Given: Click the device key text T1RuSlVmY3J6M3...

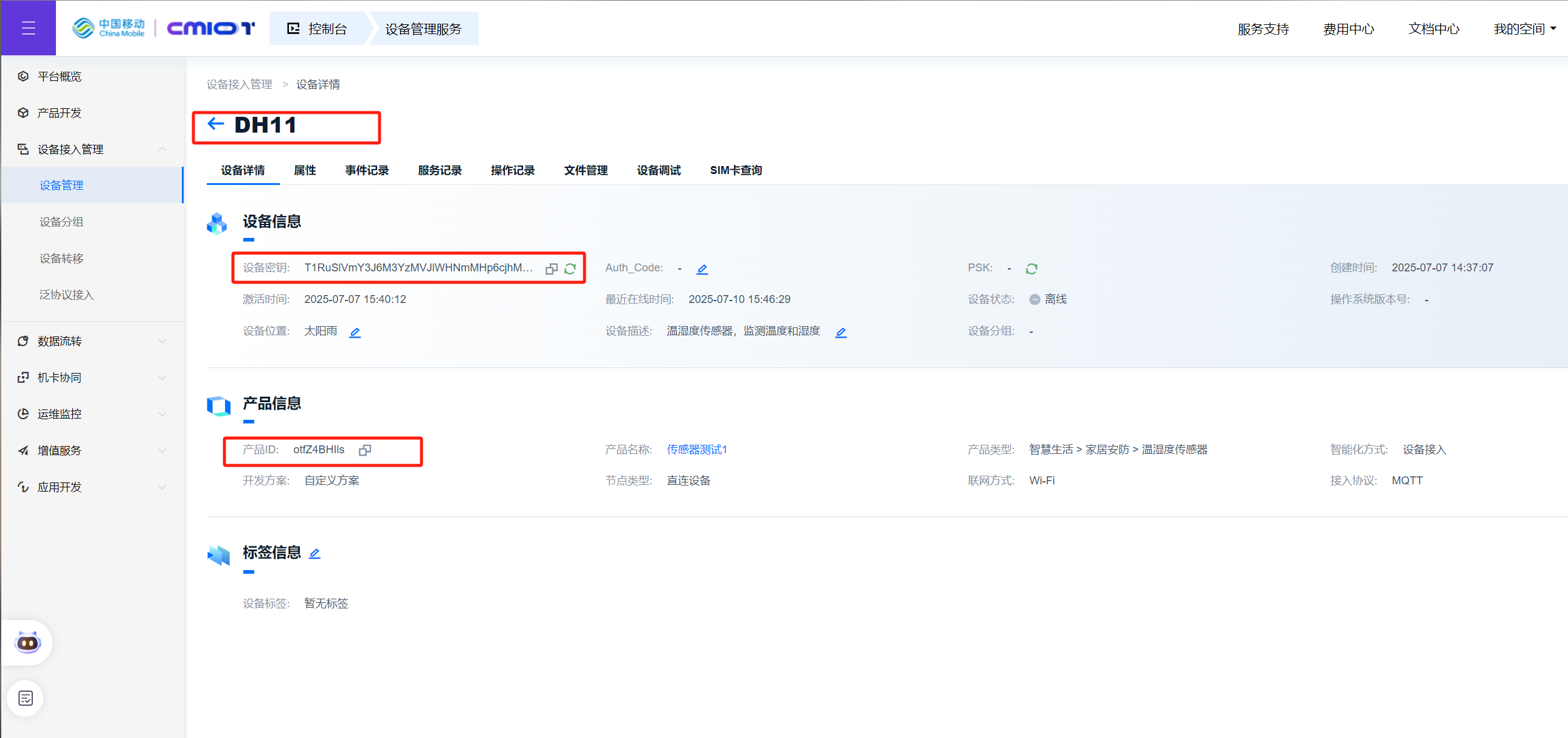Looking at the screenshot, I should (419, 268).
